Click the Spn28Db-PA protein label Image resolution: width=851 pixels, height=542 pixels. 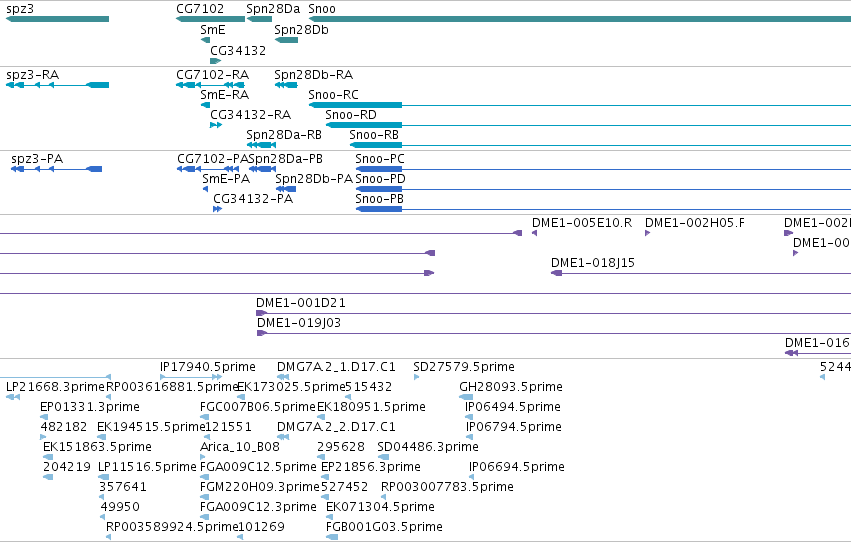pyautogui.click(x=314, y=179)
